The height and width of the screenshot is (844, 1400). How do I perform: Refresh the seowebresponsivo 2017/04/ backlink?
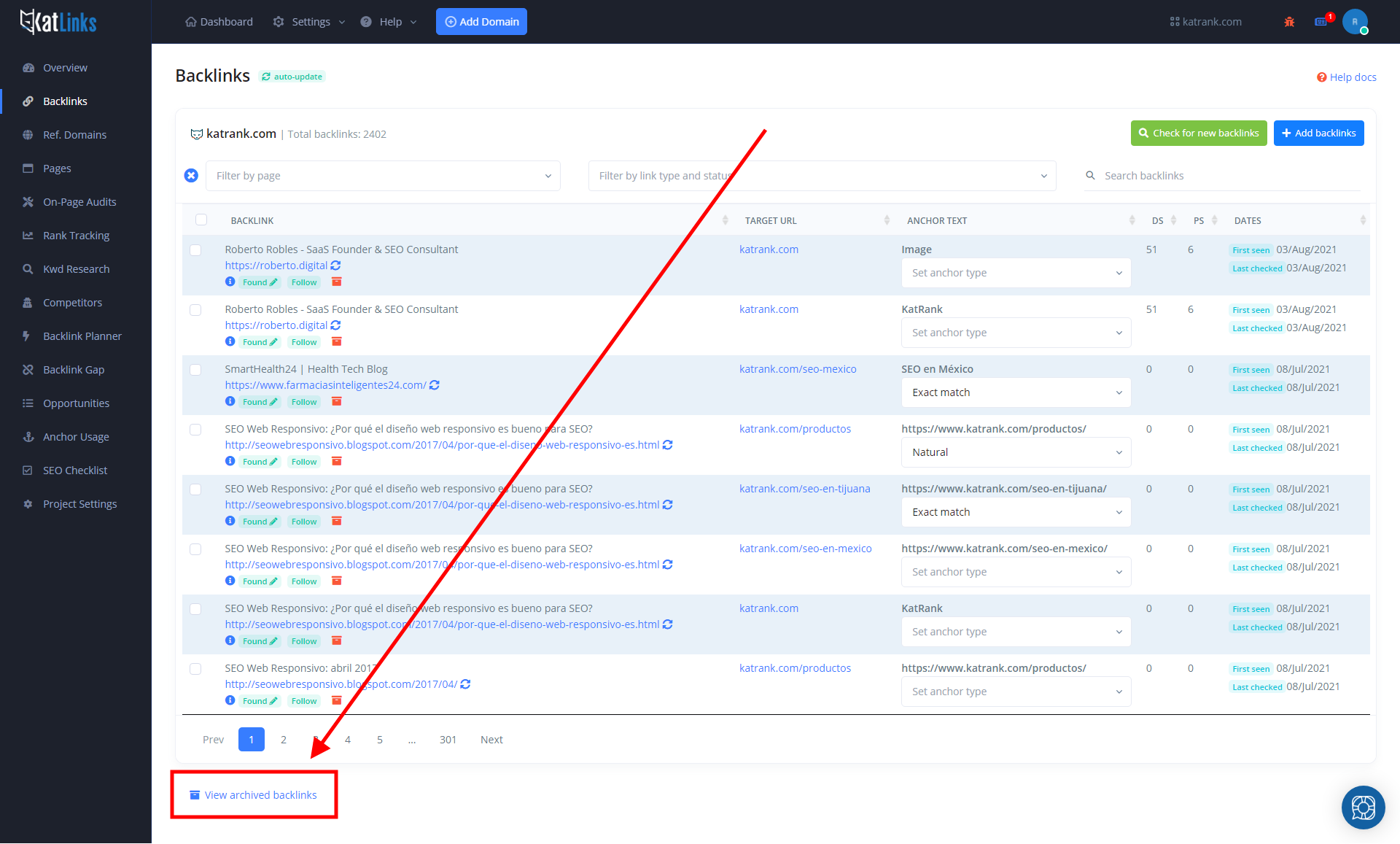point(465,684)
